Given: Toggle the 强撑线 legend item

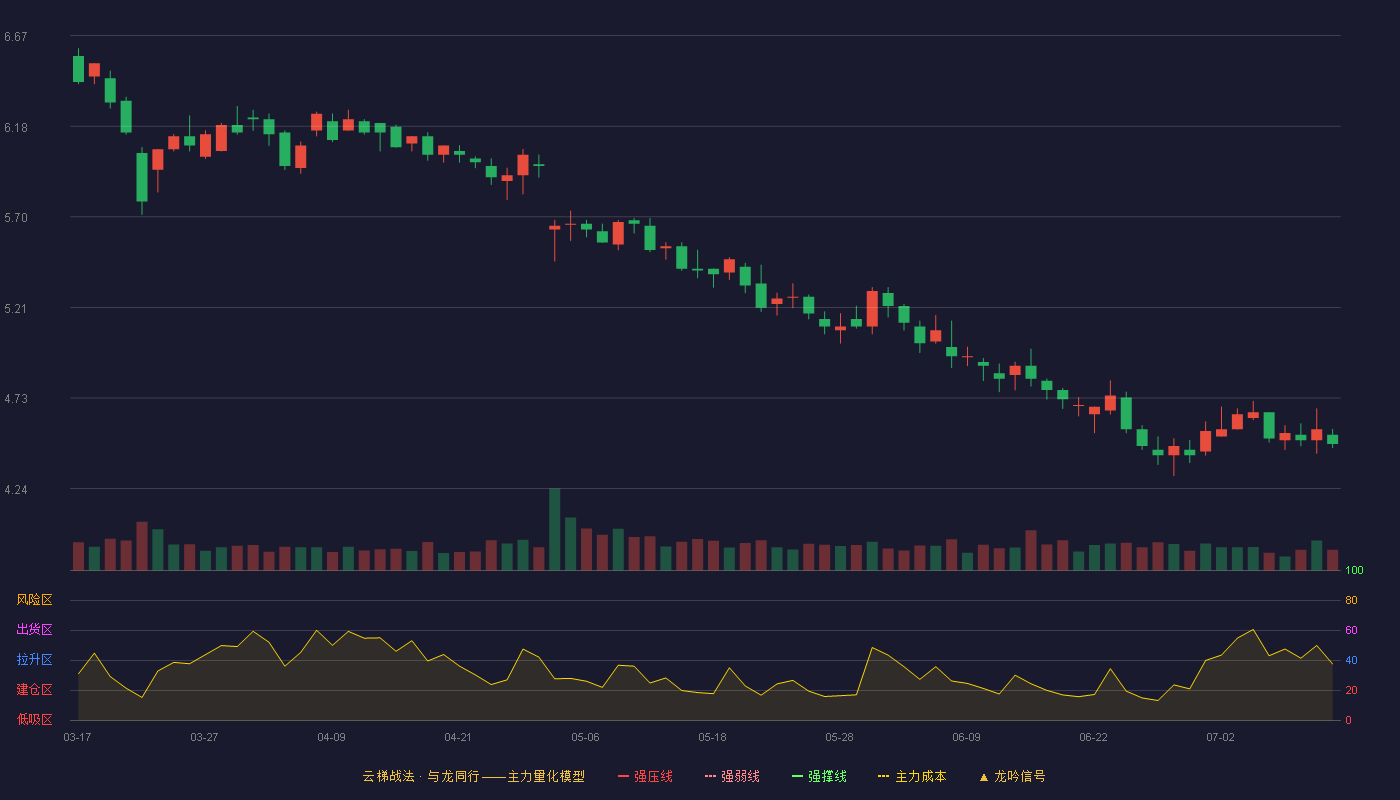Looking at the screenshot, I should click(819, 776).
